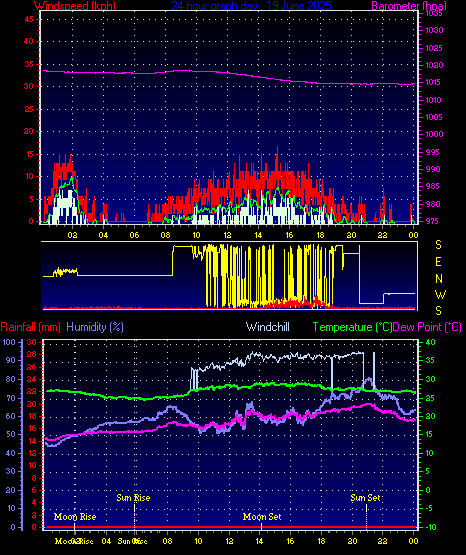Select the 1015 barometer scale label
This screenshot has height=555, width=466.
click(x=434, y=82)
